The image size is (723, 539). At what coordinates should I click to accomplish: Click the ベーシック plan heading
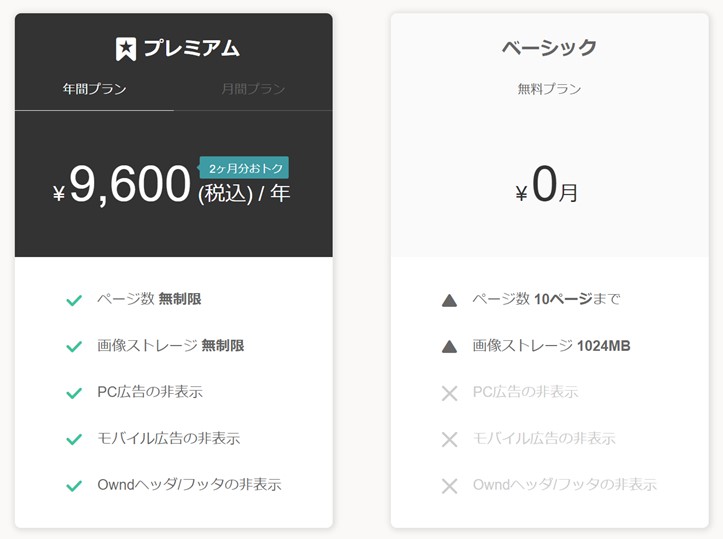pos(549,47)
